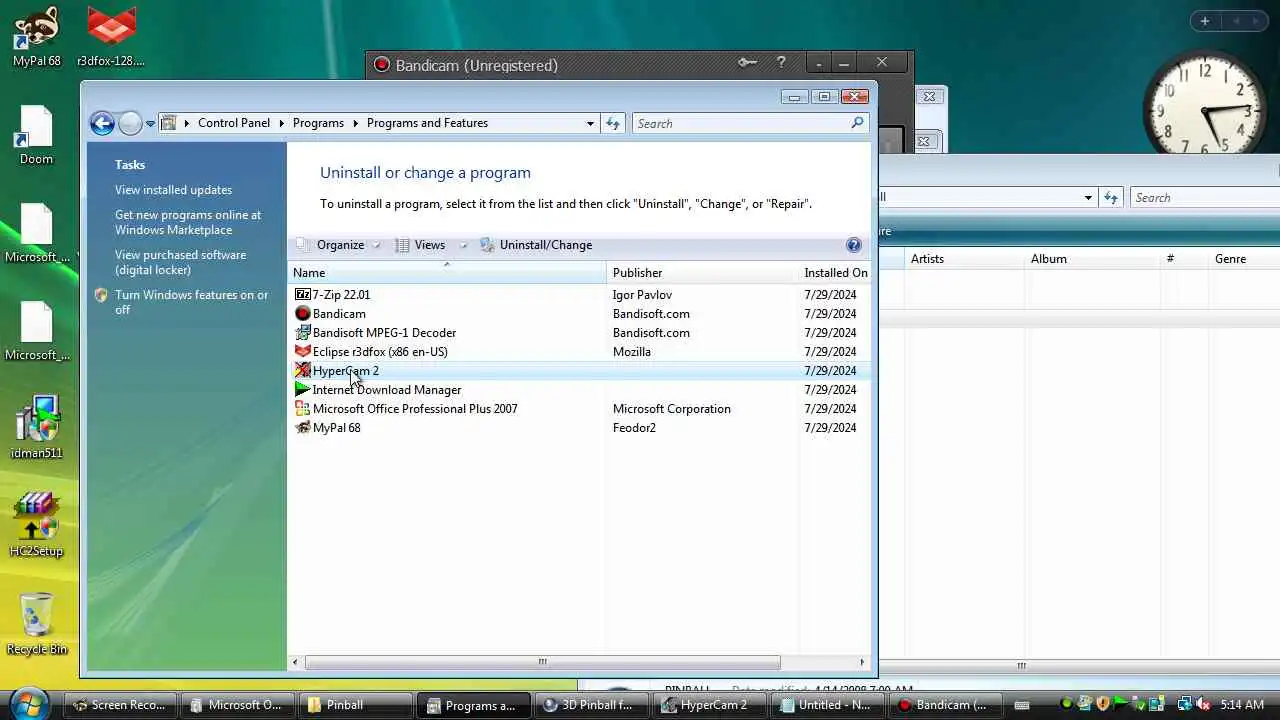The width and height of the screenshot is (1280, 720).
Task: Click the Control Panel icon in address bar
Action: [169, 123]
